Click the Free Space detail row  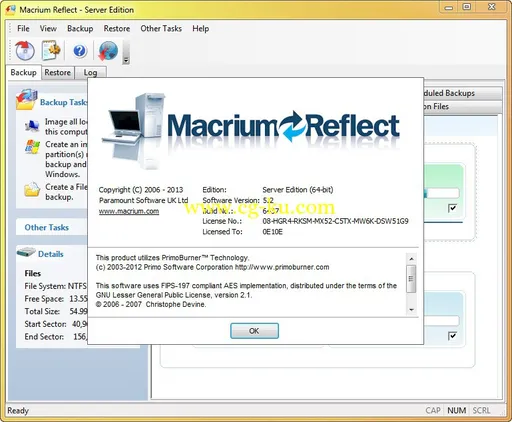[x=56, y=299]
